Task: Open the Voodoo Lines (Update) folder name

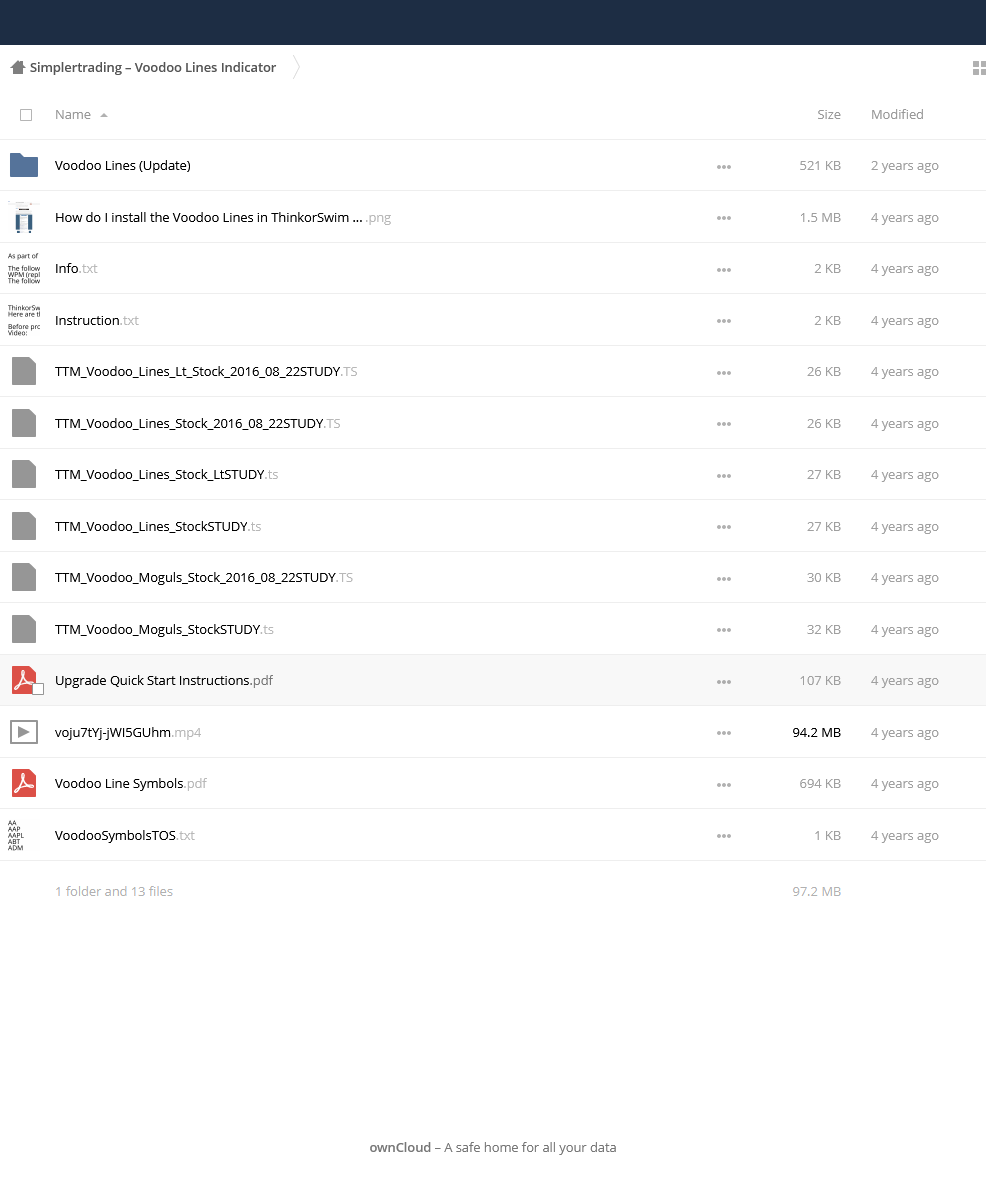Action: coord(122,165)
